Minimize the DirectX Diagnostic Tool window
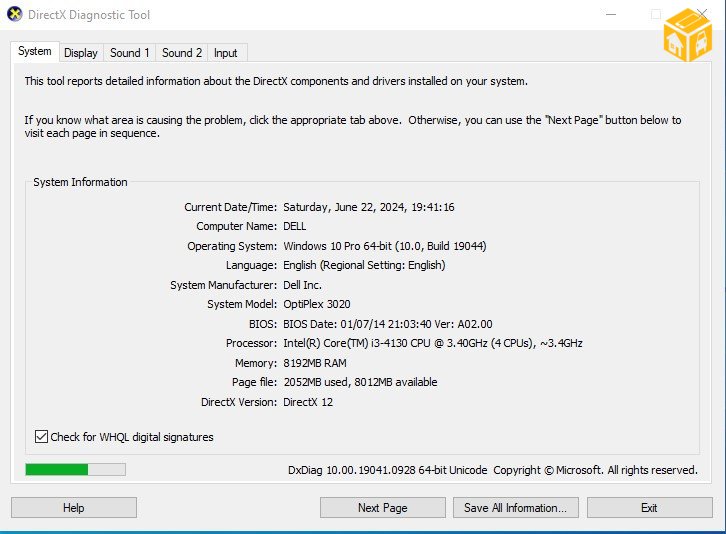The width and height of the screenshot is (726, 534). [611, 14]
